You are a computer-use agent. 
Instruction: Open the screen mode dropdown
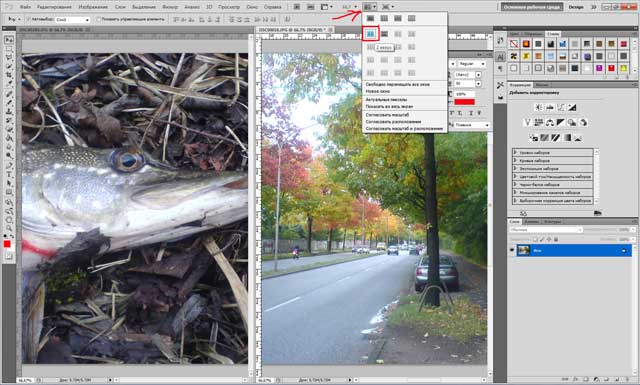pos(388,7)
